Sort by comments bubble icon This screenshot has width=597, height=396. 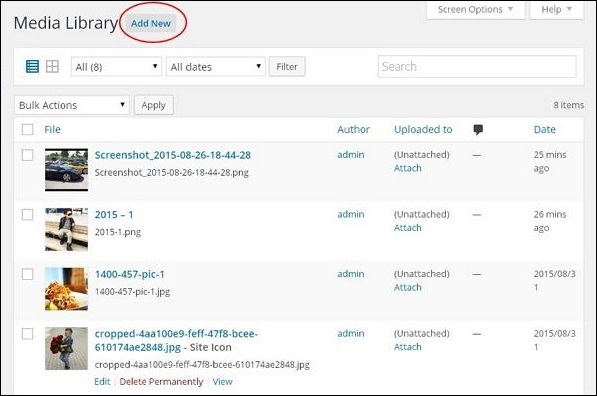478,129
